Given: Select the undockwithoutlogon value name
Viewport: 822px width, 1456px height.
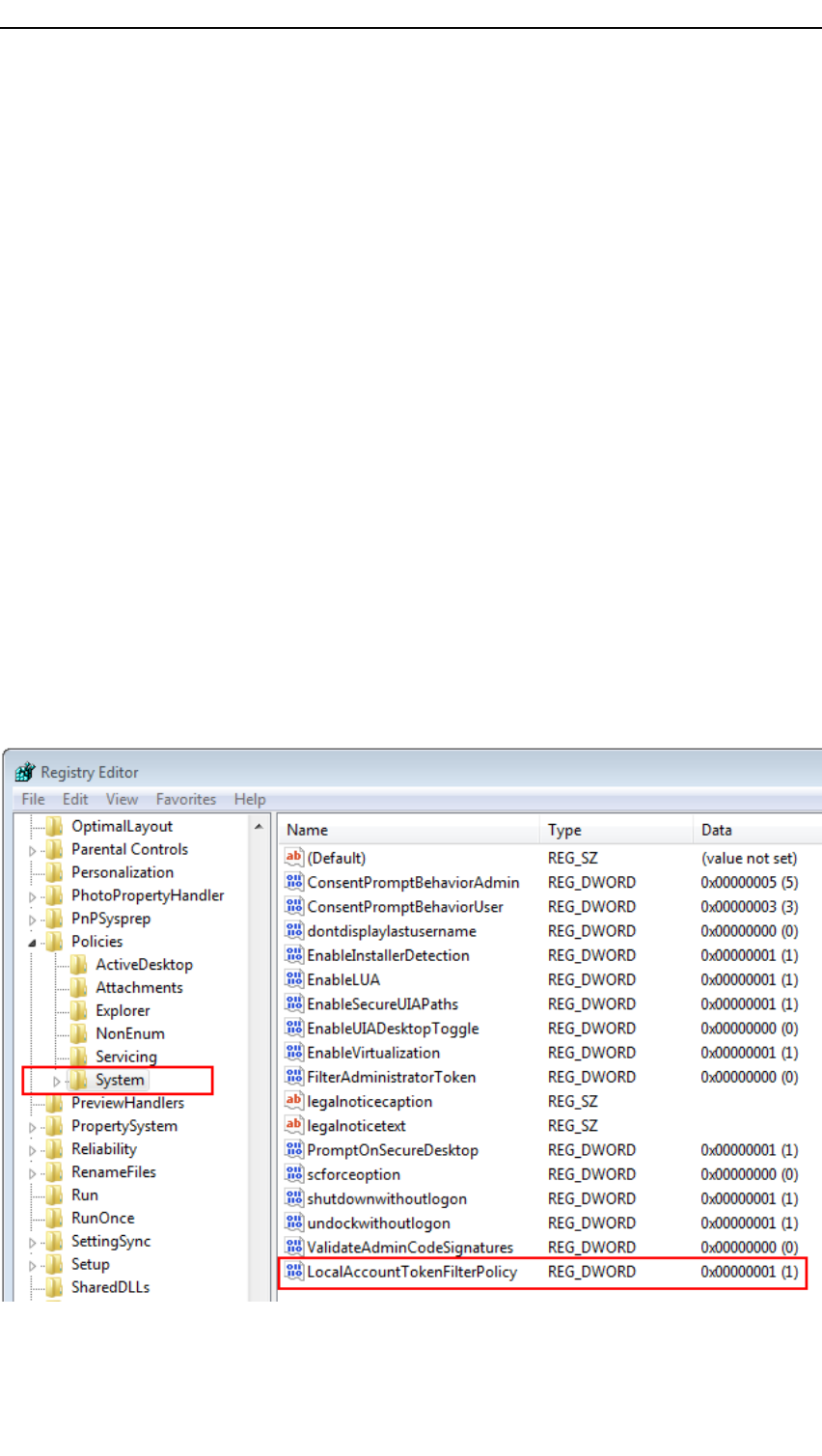Looking at the screenshot, I should [x=378, y=1222].
